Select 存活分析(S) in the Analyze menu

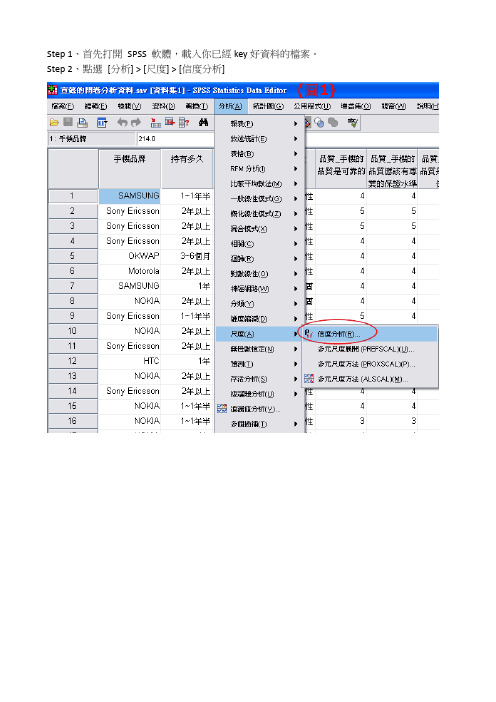(x=260, y=379)
